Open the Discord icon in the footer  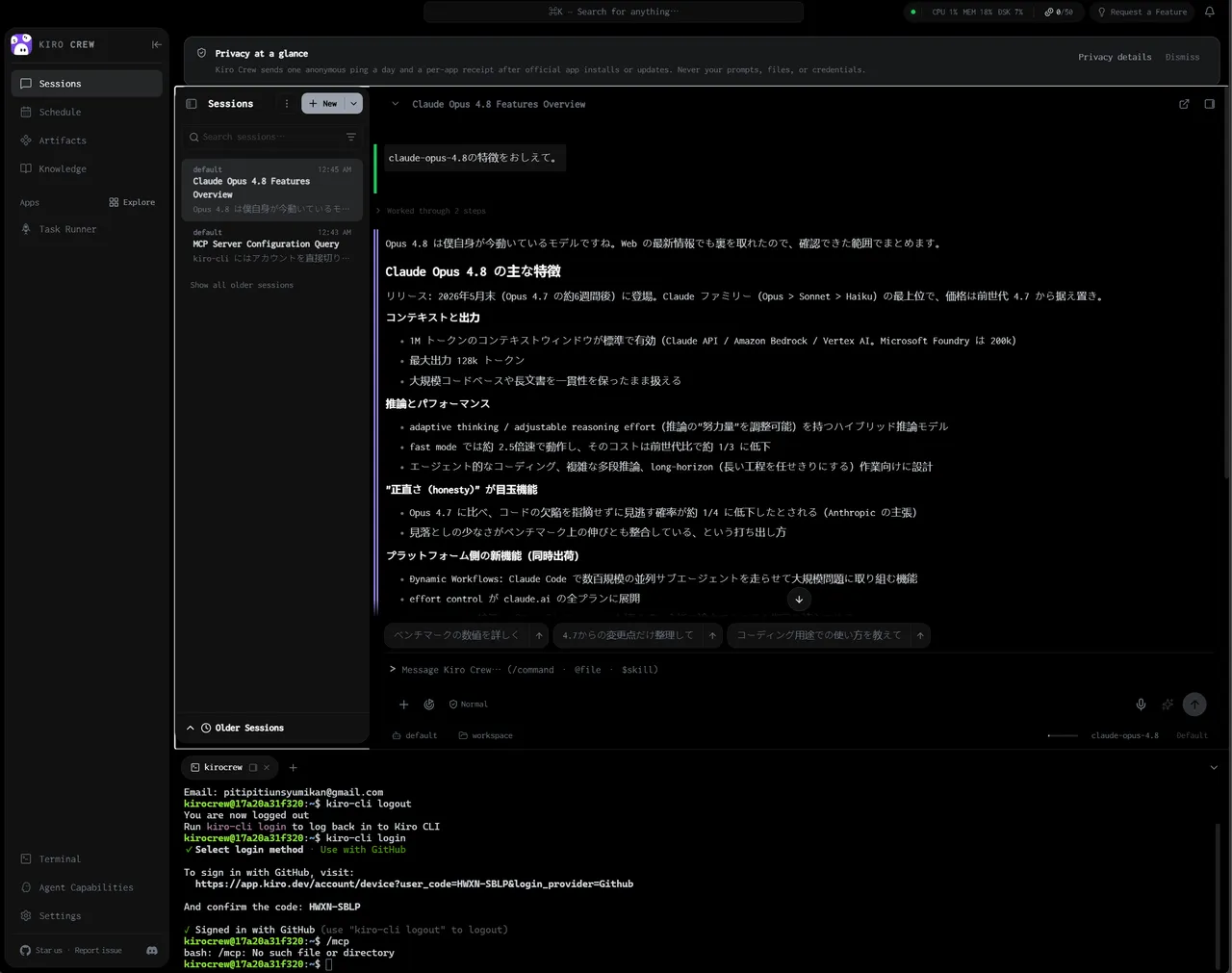coord(152,950)
